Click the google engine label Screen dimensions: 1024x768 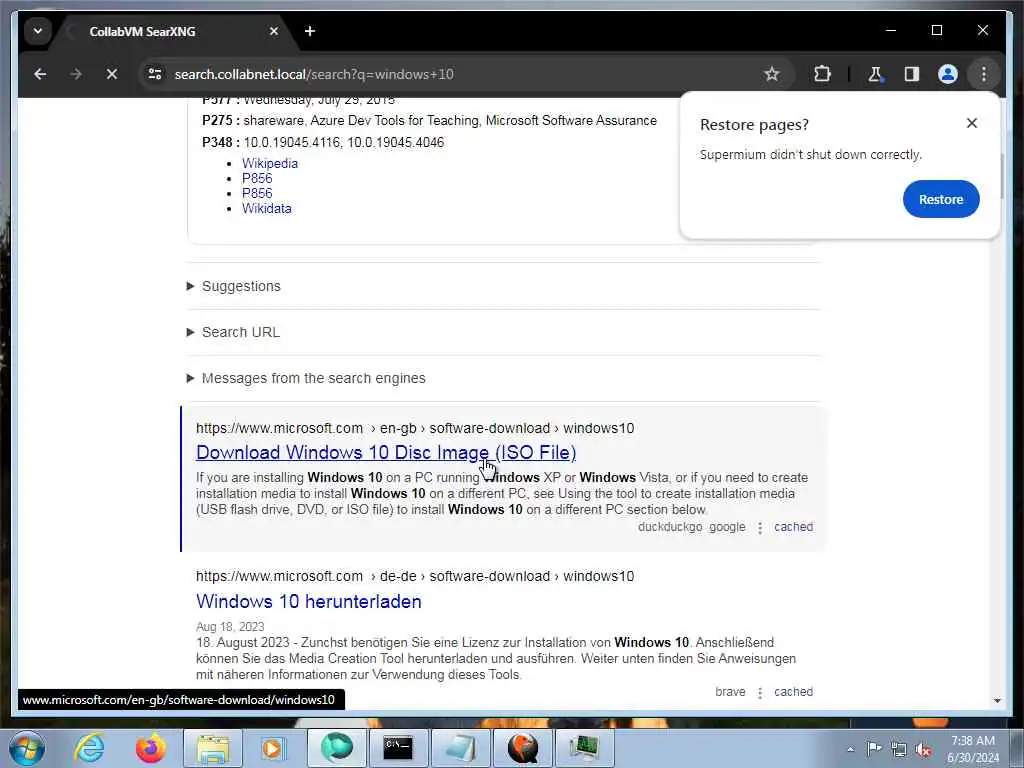[x=727, y=527]
